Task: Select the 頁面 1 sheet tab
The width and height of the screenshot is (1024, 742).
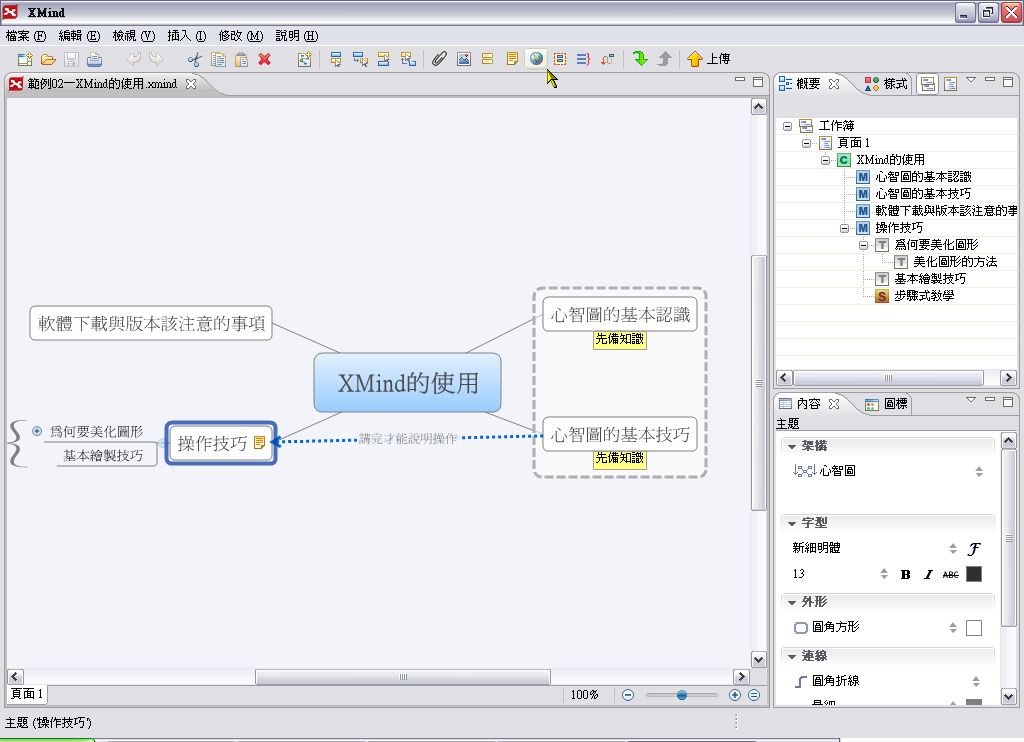Action: pyautogui.click(x=27, y=694)
